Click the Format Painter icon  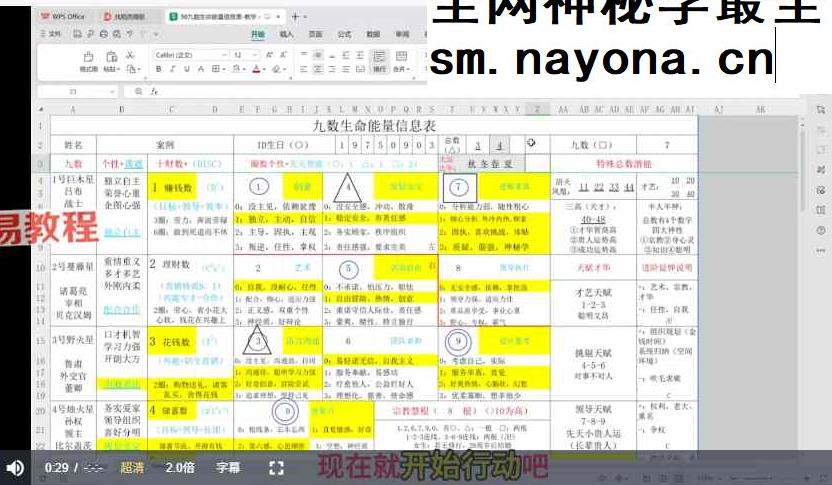[x=89, y=61]
